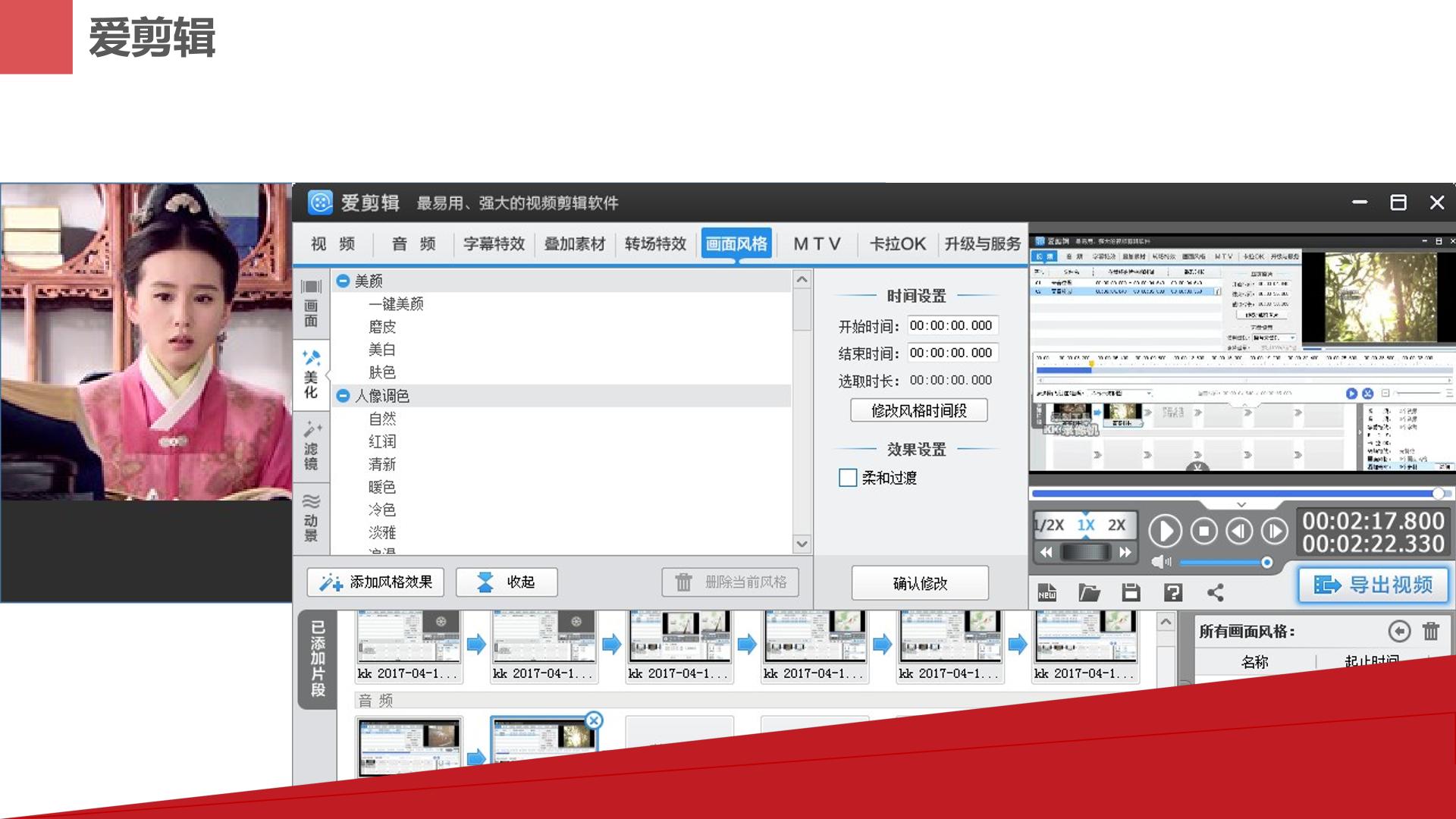Remove the selected audio clip with its X badge
1456x819 pixels.
tap(594, 720)
